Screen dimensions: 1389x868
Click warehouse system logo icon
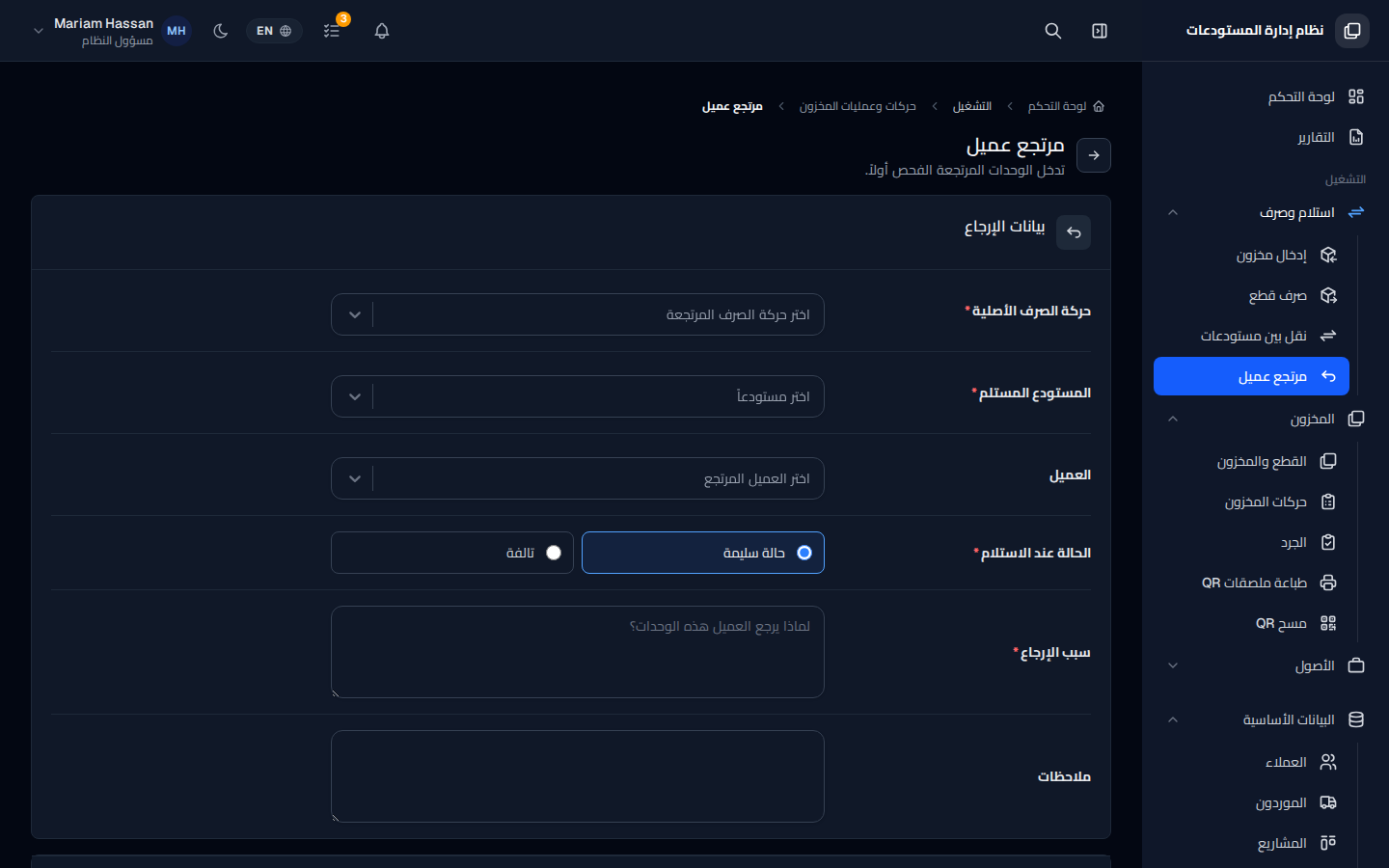click(1352, 31)
